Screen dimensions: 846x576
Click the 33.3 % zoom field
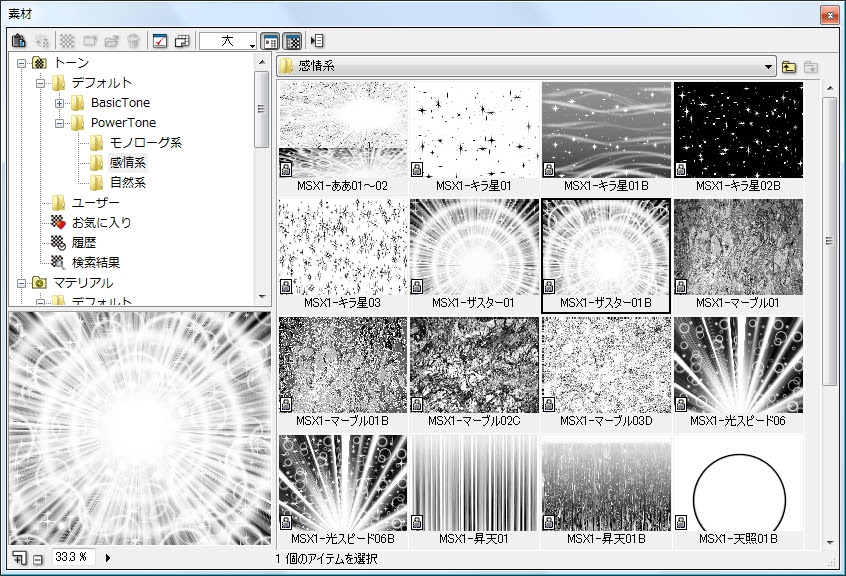(73, 557)
